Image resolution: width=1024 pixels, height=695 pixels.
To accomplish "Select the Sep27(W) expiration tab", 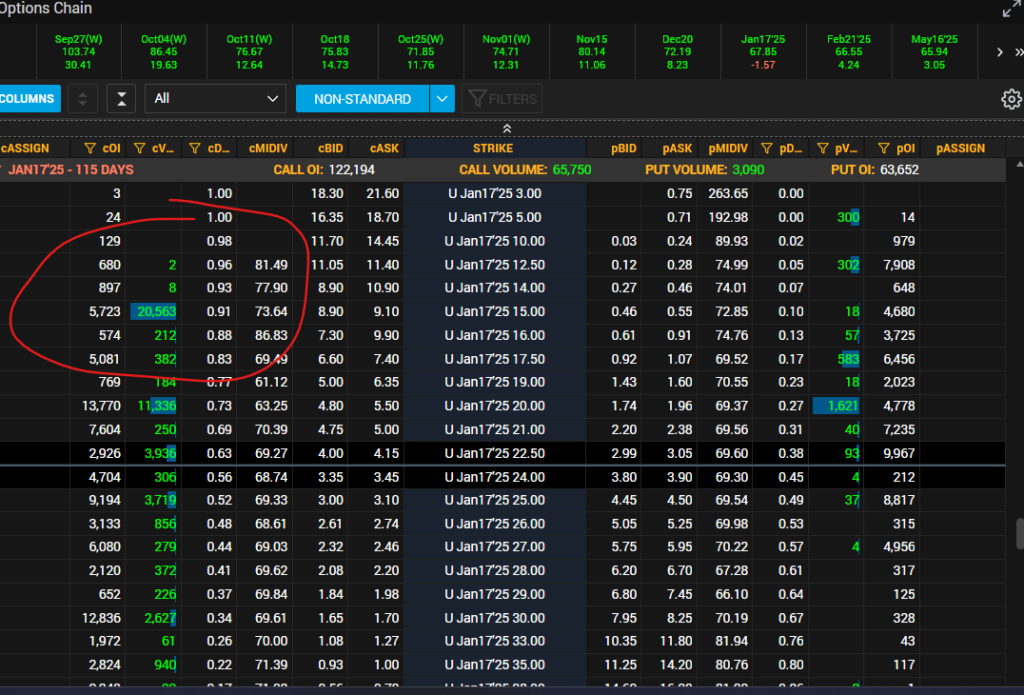I will pyautogui.click(x=78, y=52).
